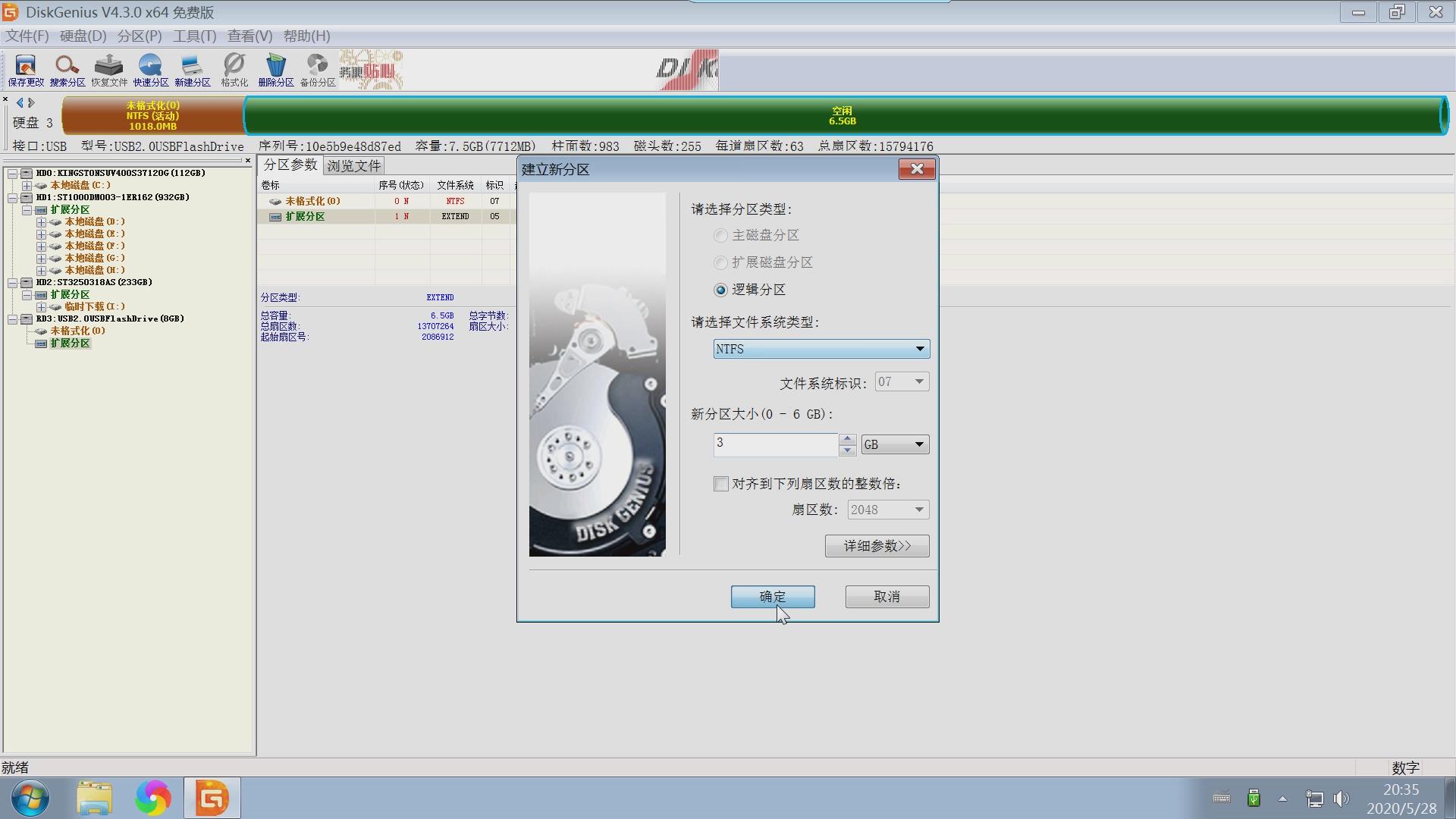This screenshot has height=819, width=1456.
Task: Confirm new partition with 确定 button
Action: [x=773, y=597]
